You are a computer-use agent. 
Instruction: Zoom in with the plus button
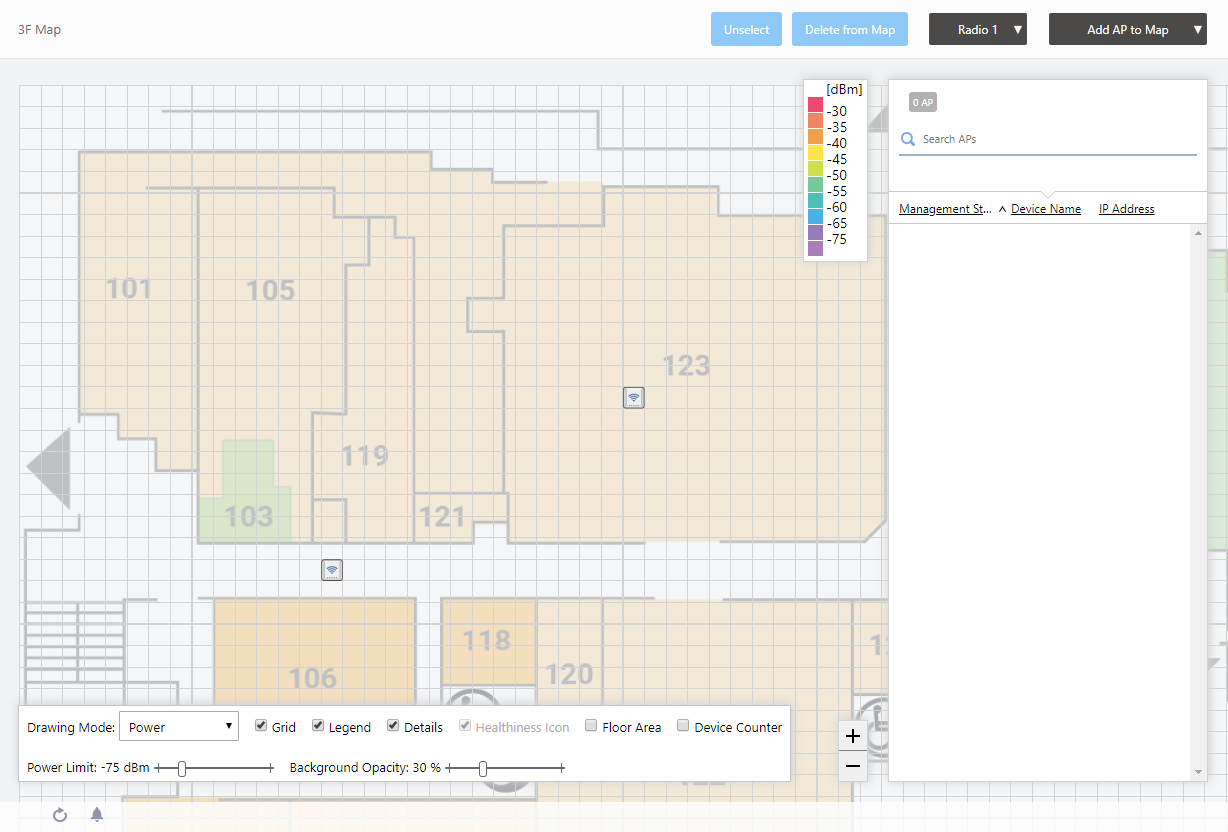(x=852, y=736)
